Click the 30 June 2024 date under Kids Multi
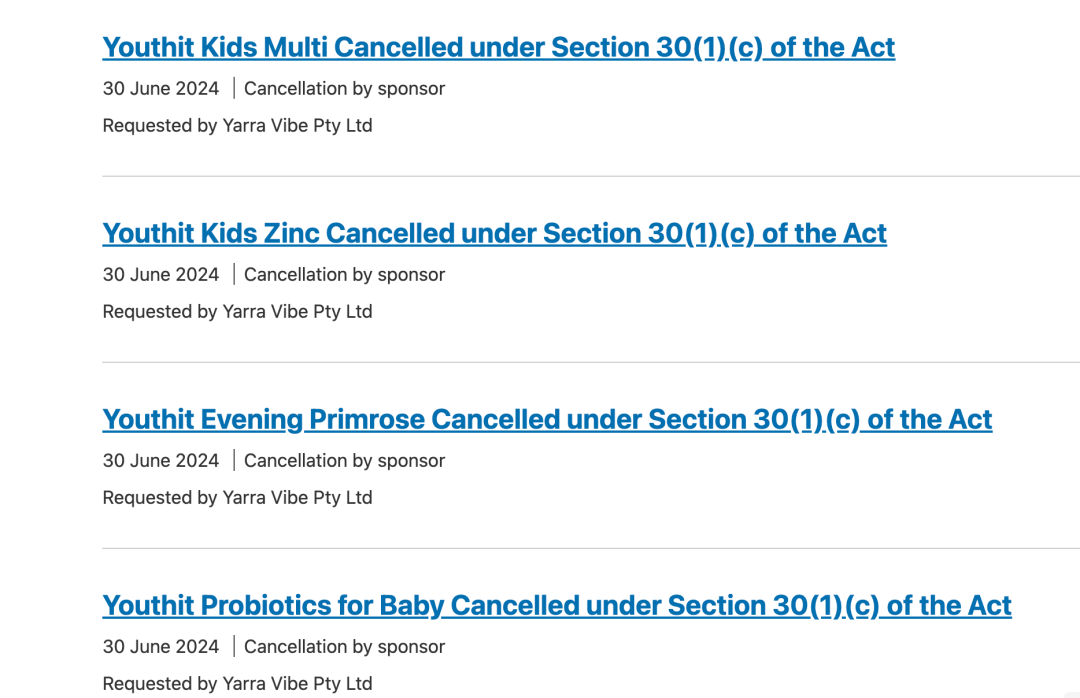 click(161, 88)
